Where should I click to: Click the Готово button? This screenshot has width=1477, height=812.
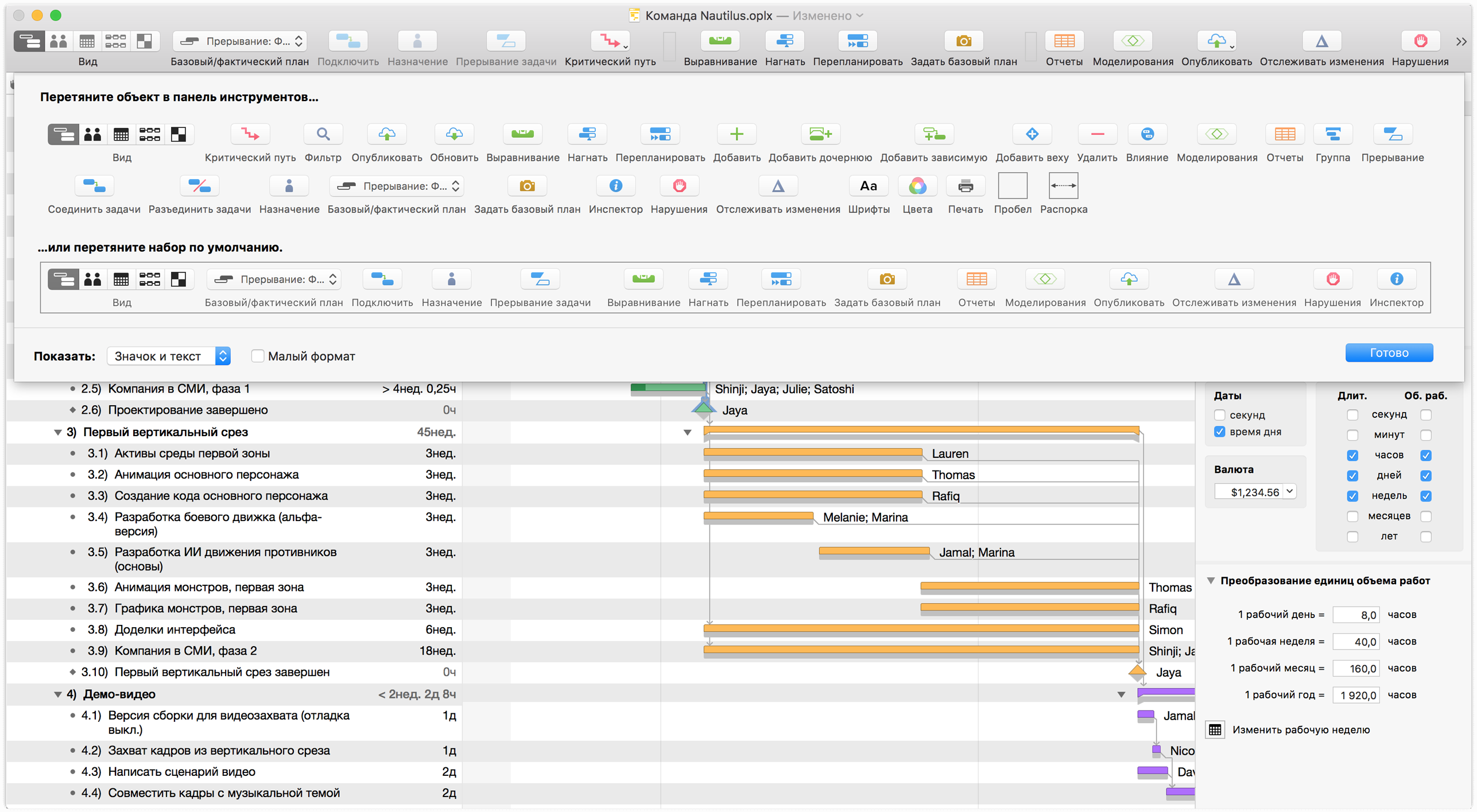(x=1389, y=352)
